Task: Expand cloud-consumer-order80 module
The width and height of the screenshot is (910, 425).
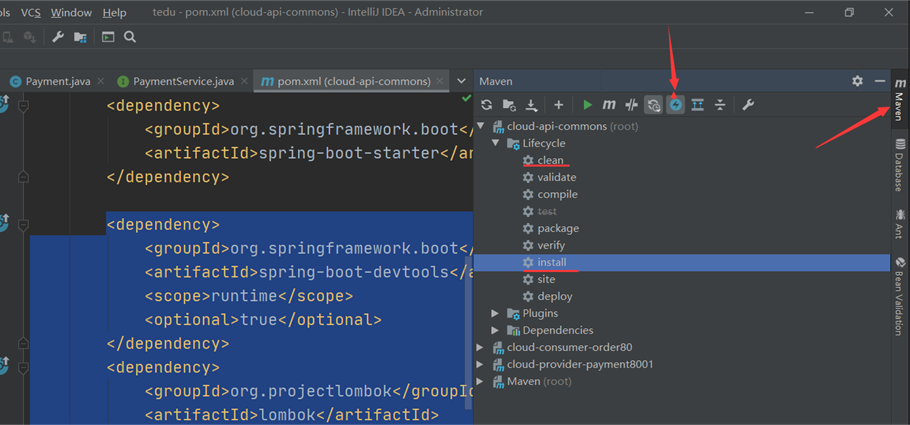Action: (481, 347)
